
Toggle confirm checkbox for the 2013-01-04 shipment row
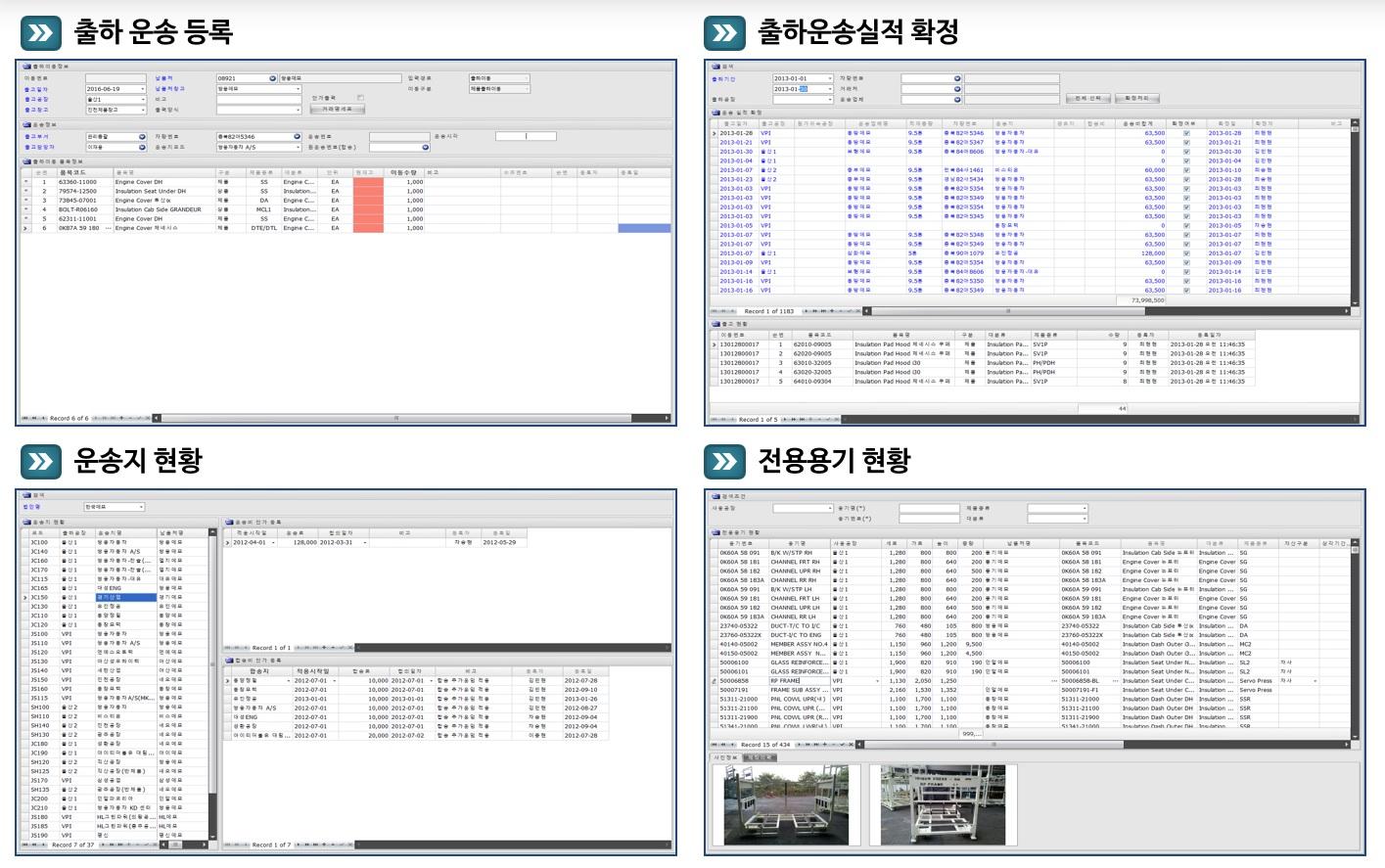[1186, 160]
